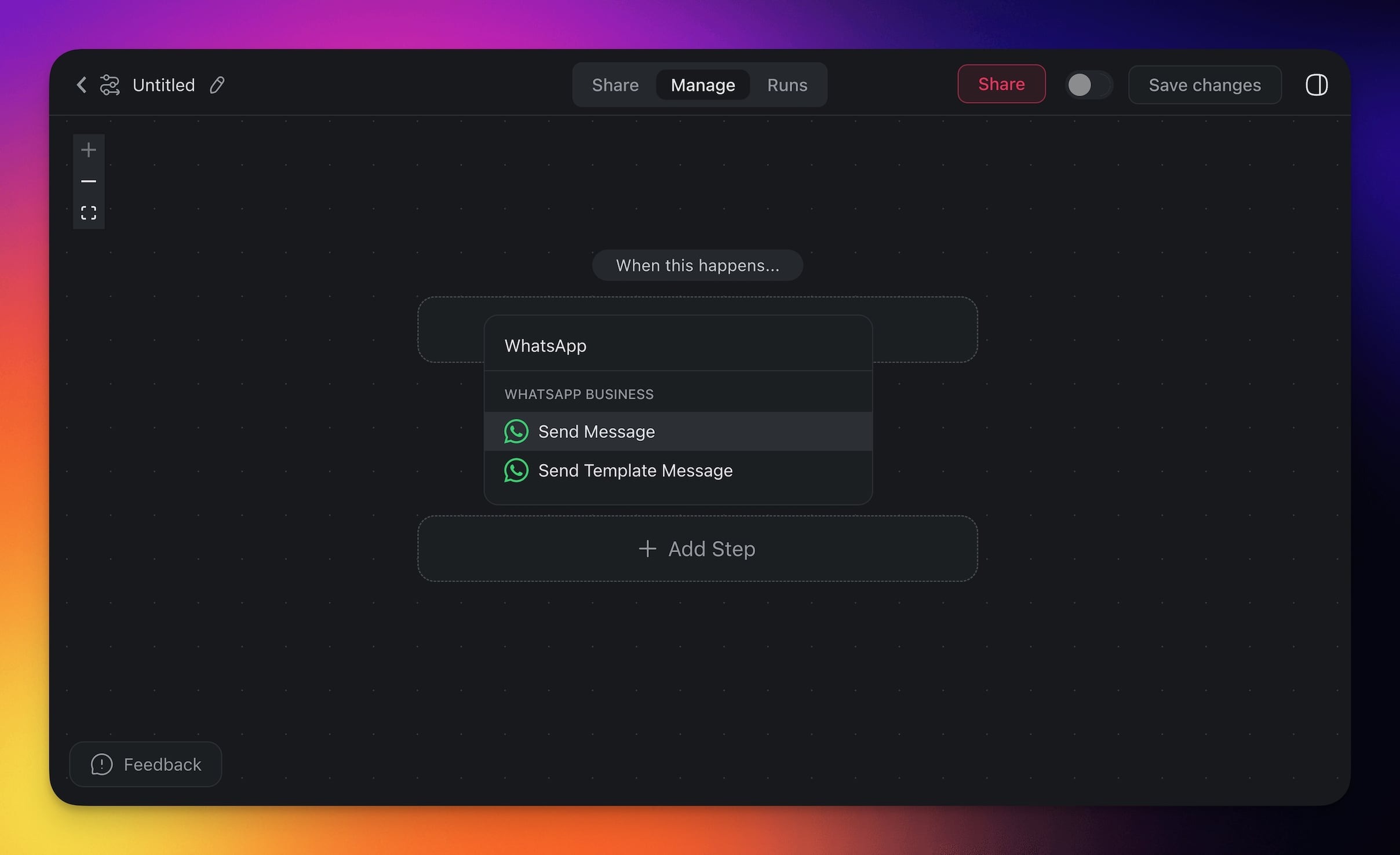
Task: Switch to the Runs tab
Action: pos(787,85)
